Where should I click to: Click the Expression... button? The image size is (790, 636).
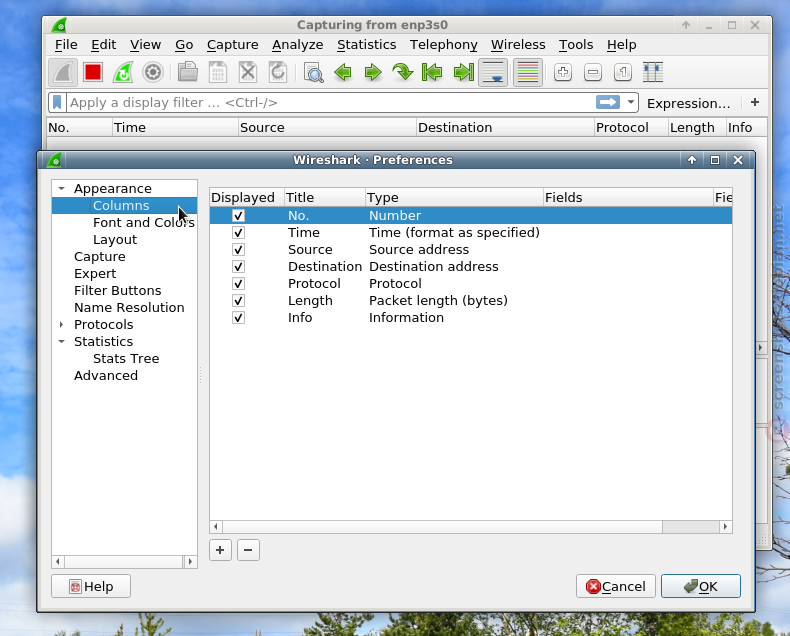click(x=688, y=103)
